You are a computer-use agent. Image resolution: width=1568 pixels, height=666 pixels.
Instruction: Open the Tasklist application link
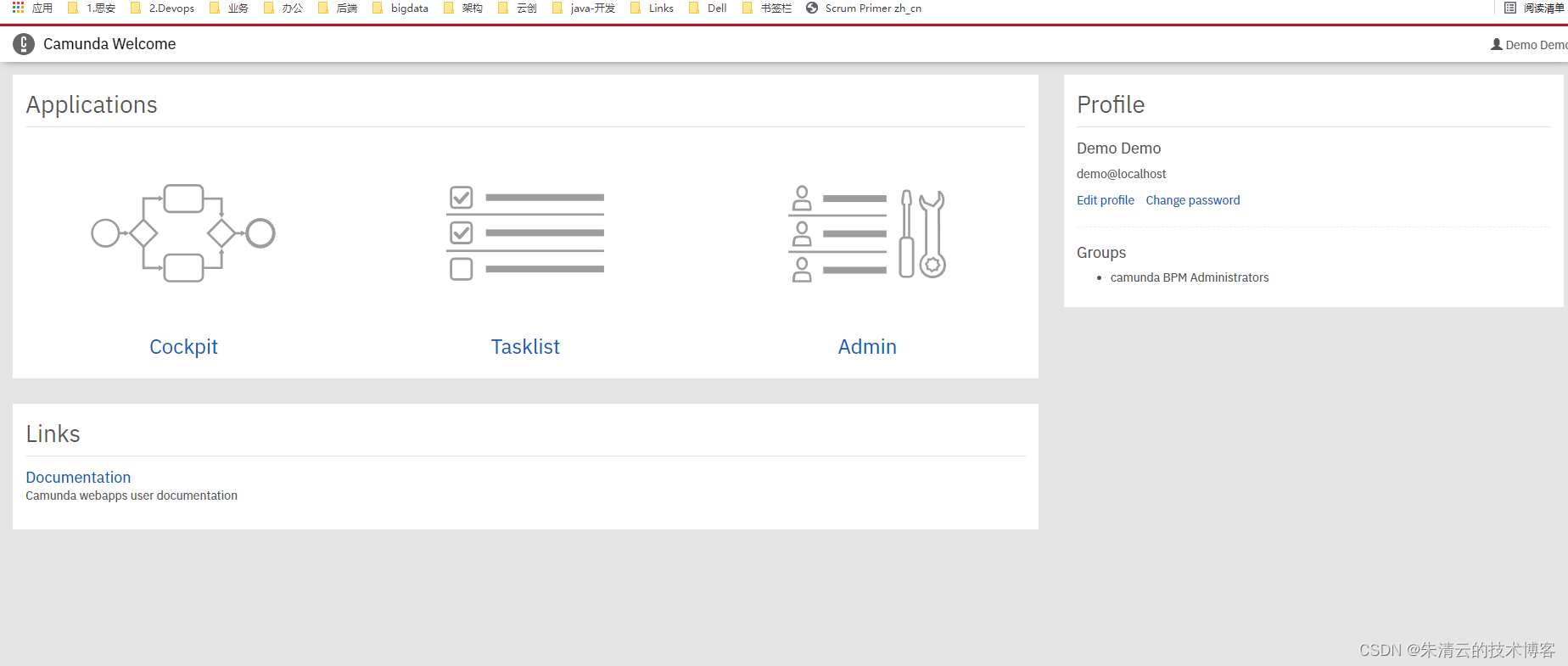tap(525, 346)
